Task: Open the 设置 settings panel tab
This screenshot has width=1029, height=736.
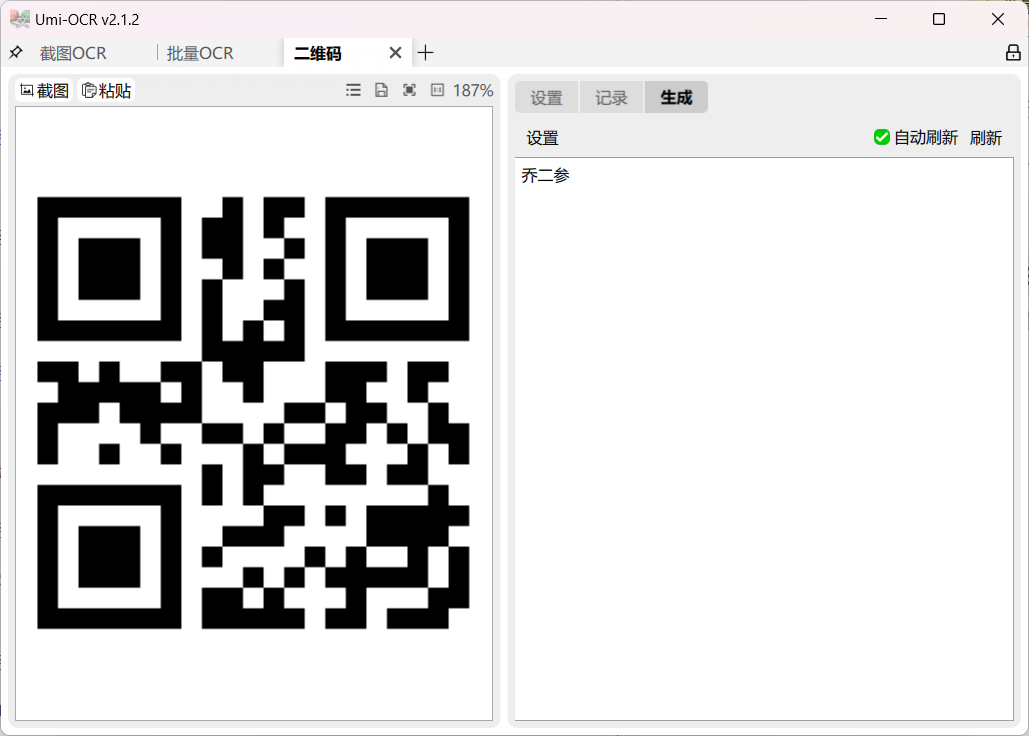Action: point(546,98)
